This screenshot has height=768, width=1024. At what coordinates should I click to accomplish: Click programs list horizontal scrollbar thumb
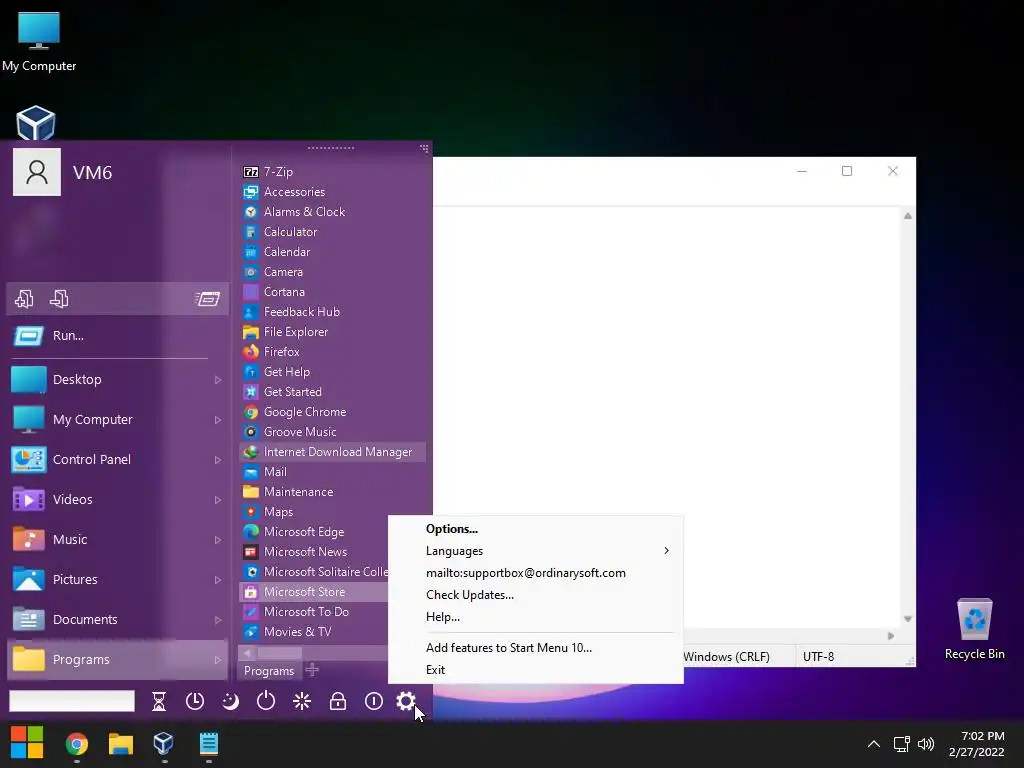pos(280,652)
